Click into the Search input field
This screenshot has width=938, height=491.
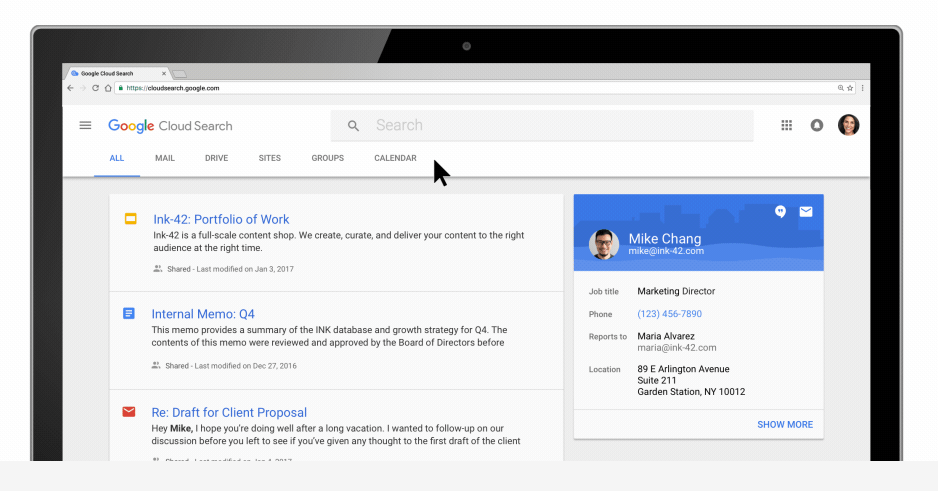542,126
